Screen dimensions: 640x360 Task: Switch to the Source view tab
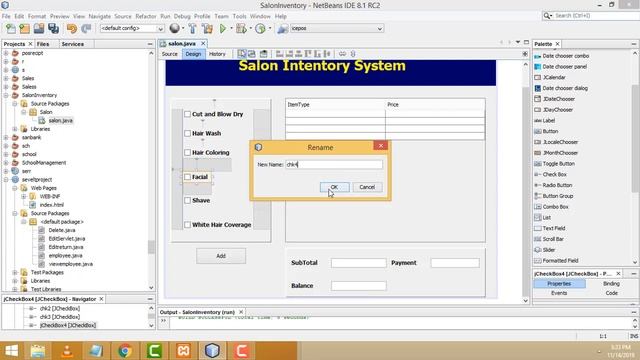169,54
